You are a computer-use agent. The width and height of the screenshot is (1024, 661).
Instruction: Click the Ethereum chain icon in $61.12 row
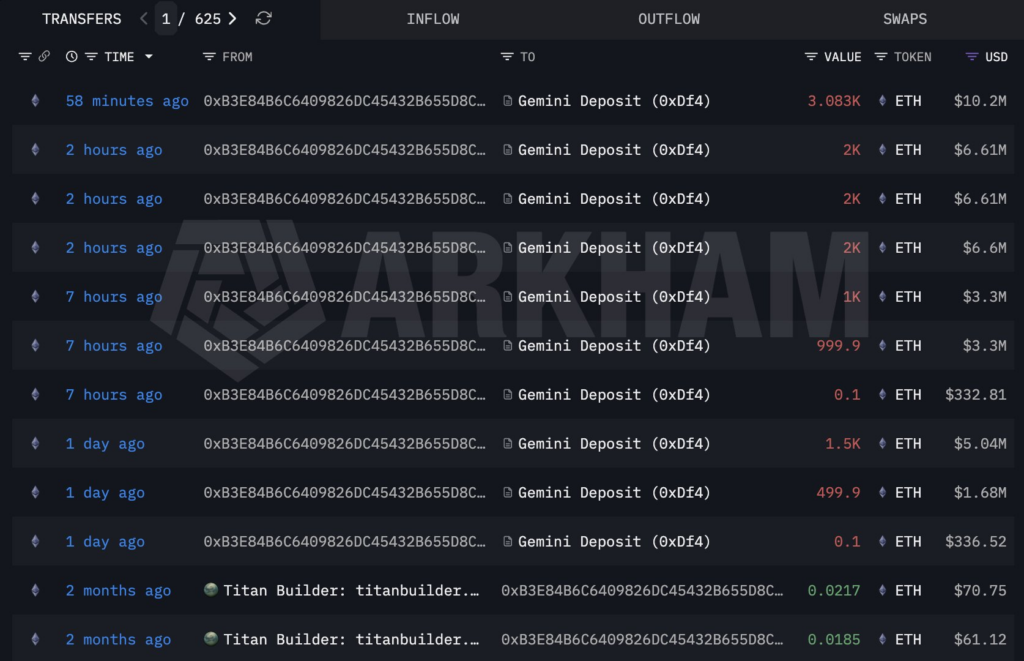point(35,639)
